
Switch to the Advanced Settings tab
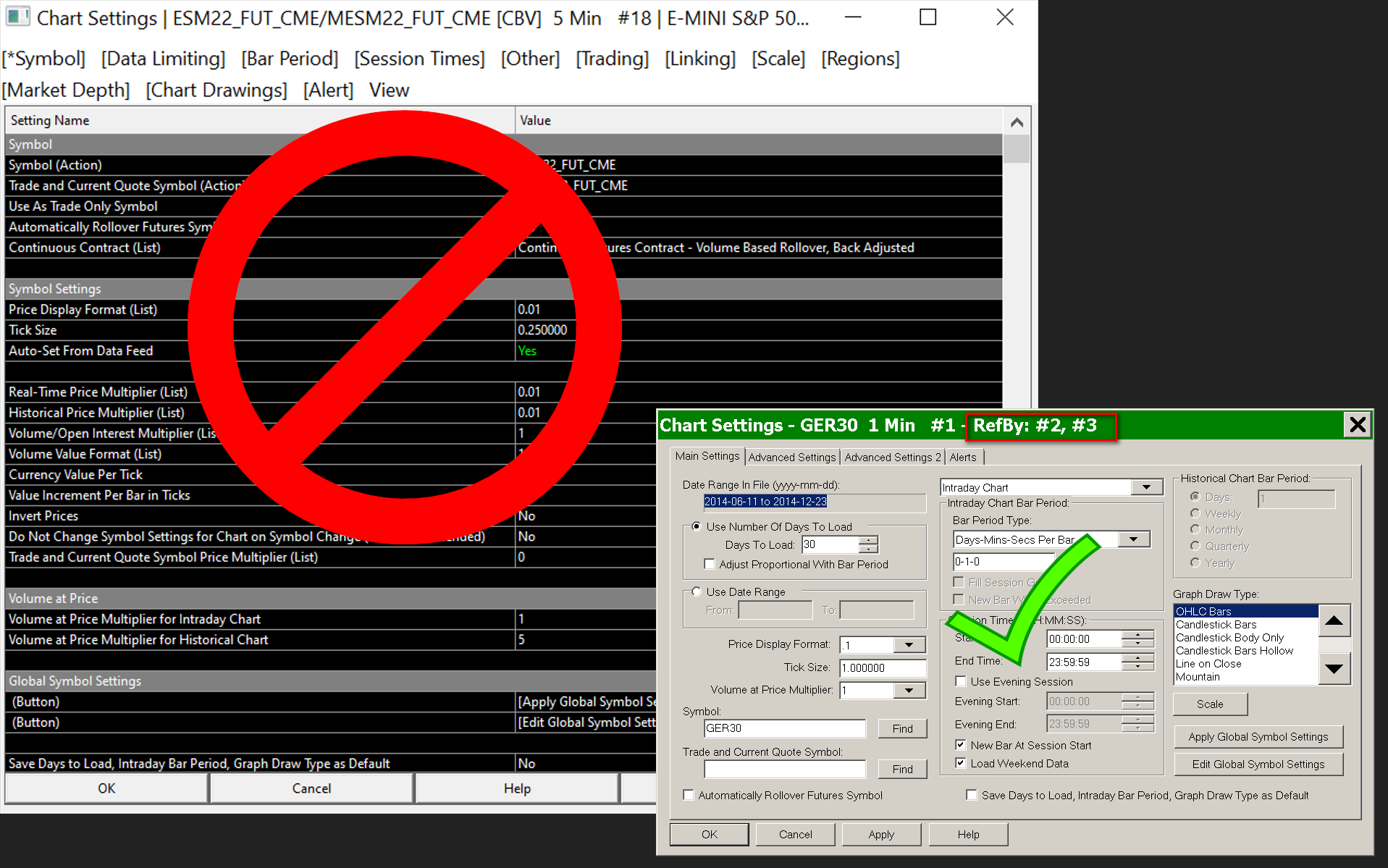pyautogui.click(x=792, y=458)
